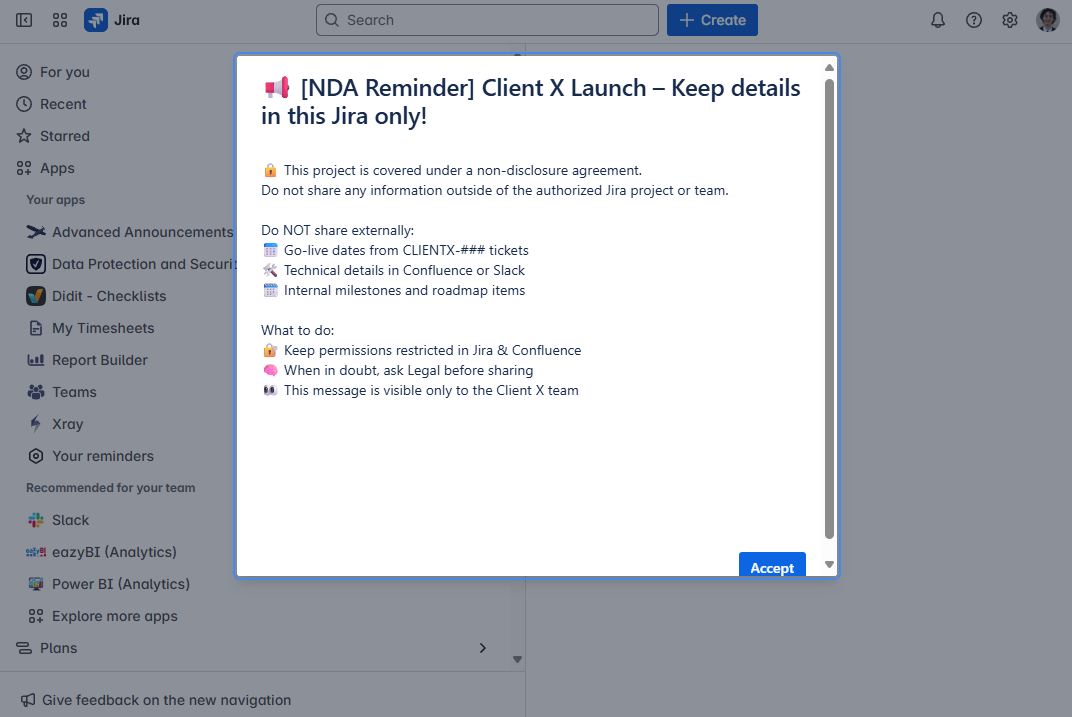Open the user profile avatar
Screen dimensions: 1072x717
click(x=1047, y=20)
